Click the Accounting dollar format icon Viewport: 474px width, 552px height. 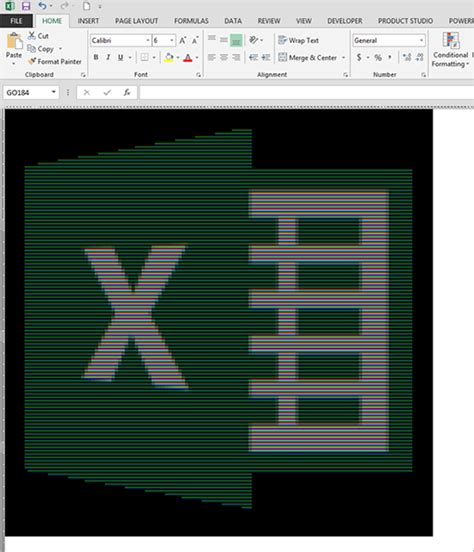[x=359, y=57]
